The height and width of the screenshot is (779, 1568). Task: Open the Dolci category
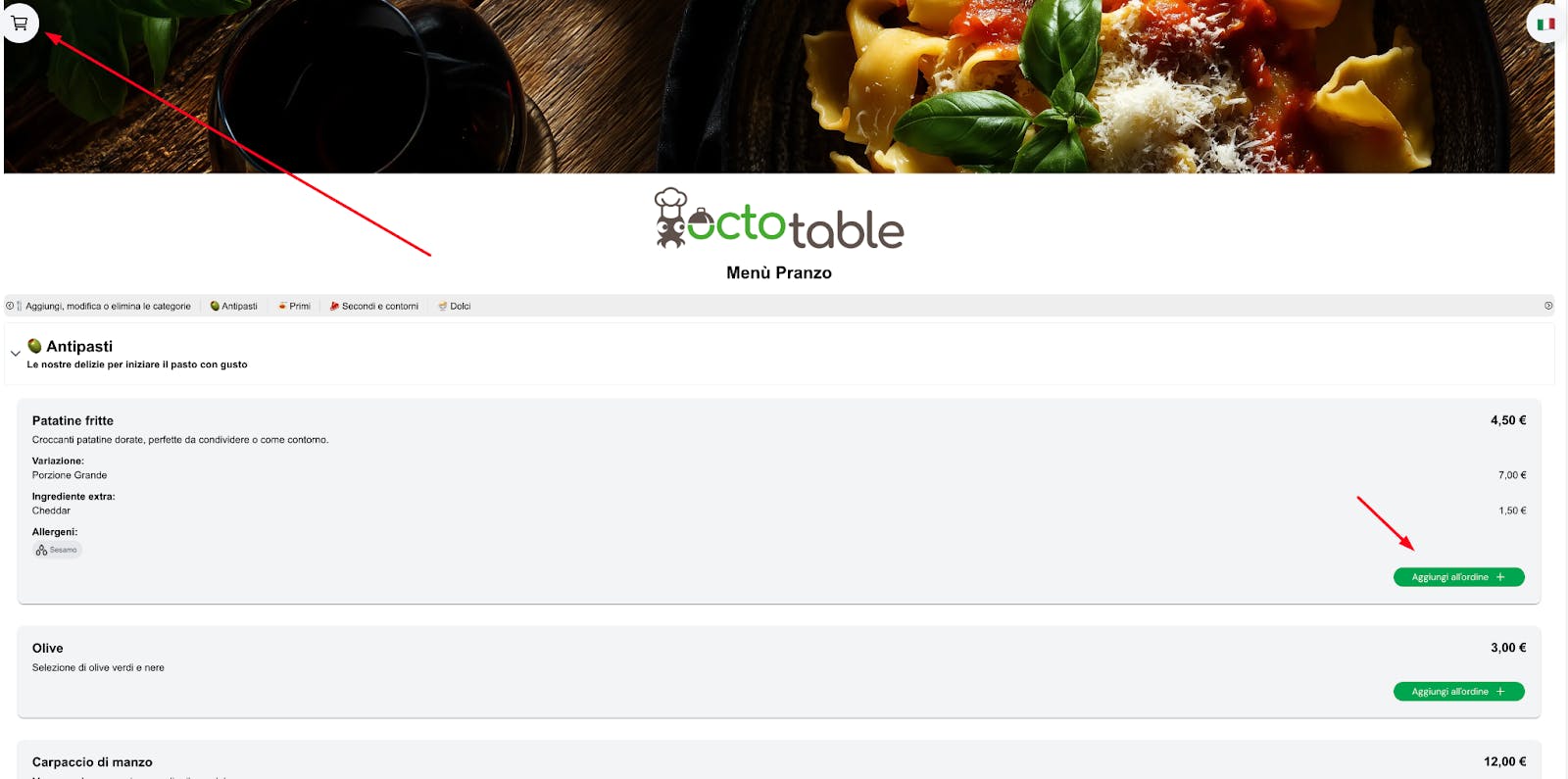[455, 306]
